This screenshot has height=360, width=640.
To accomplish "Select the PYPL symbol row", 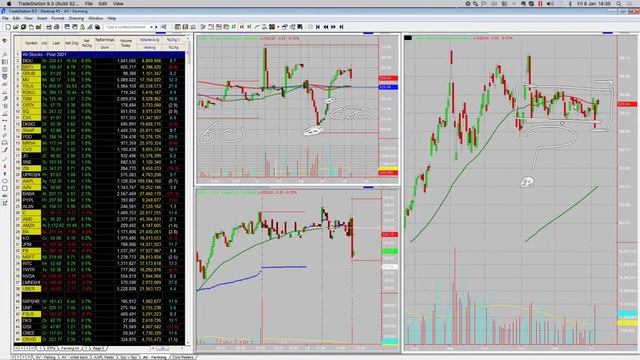I will (100, 200).
